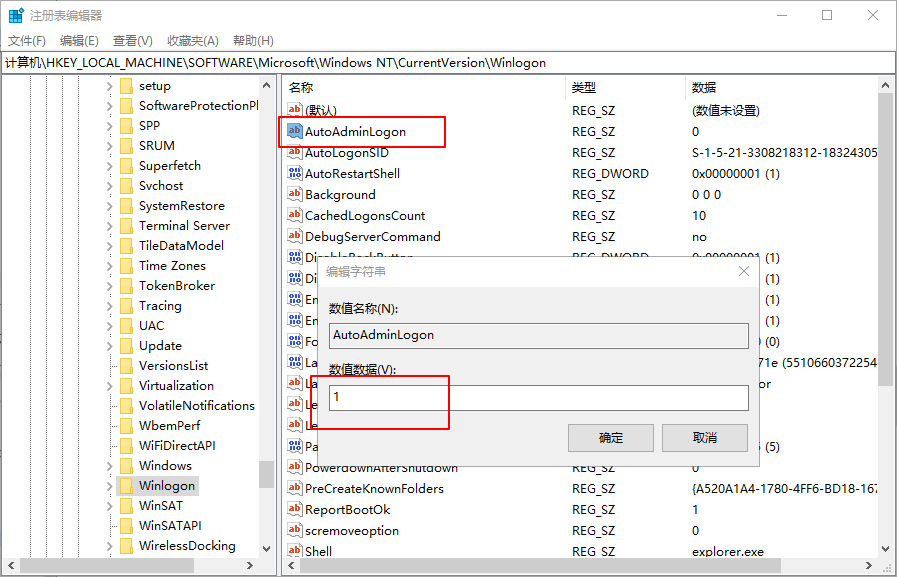Viewport: 897px width, 577px height.
Task: Expand the Windows key node
Action: pyautogui.click(x=112, y=465)
